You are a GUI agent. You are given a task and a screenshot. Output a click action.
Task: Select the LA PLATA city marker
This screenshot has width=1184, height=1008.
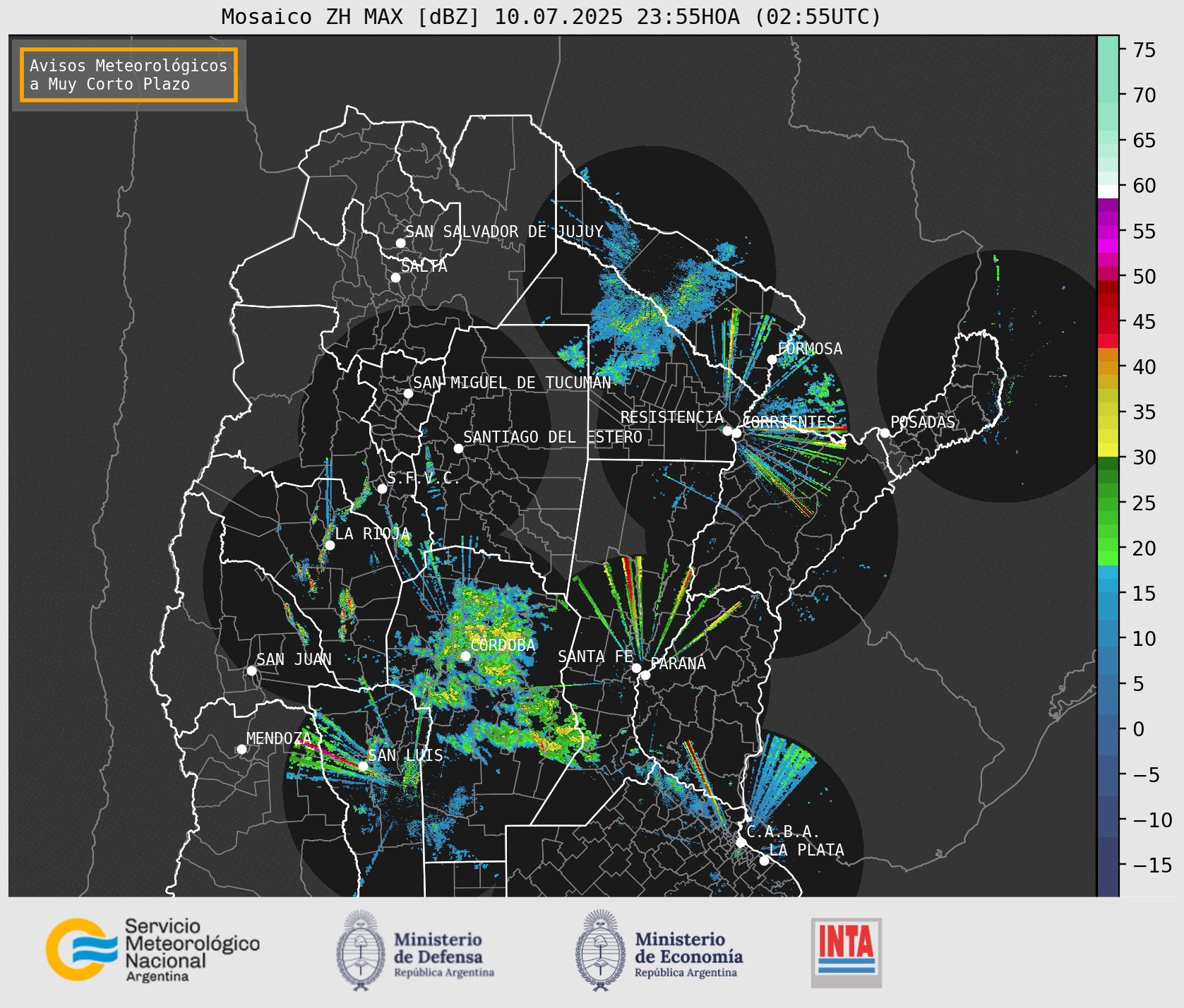click(764, 860)
